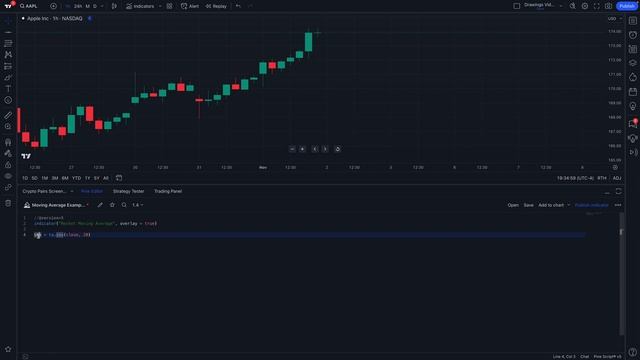Open the alerts clock panel icon
The height and width of the screenshot is (360, 640).
pos(633,35)
